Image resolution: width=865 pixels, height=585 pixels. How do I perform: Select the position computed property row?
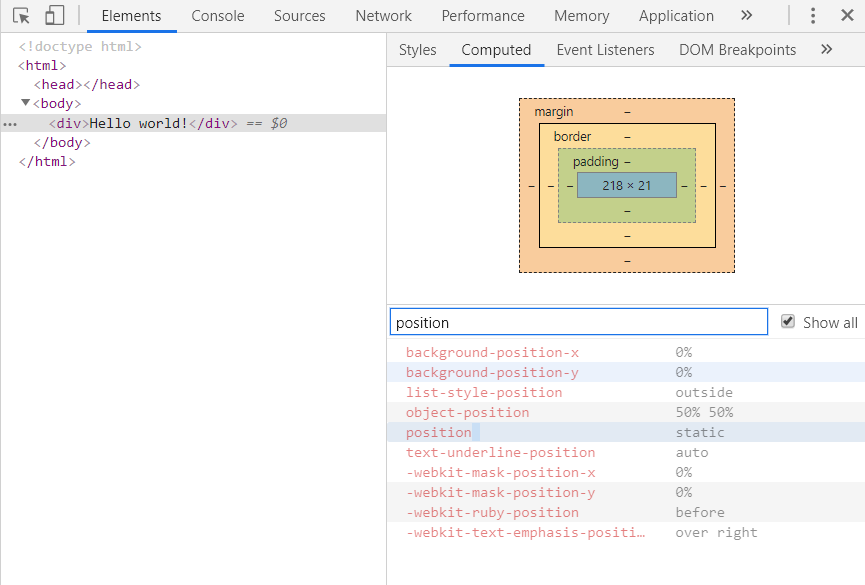click(626, 432)
